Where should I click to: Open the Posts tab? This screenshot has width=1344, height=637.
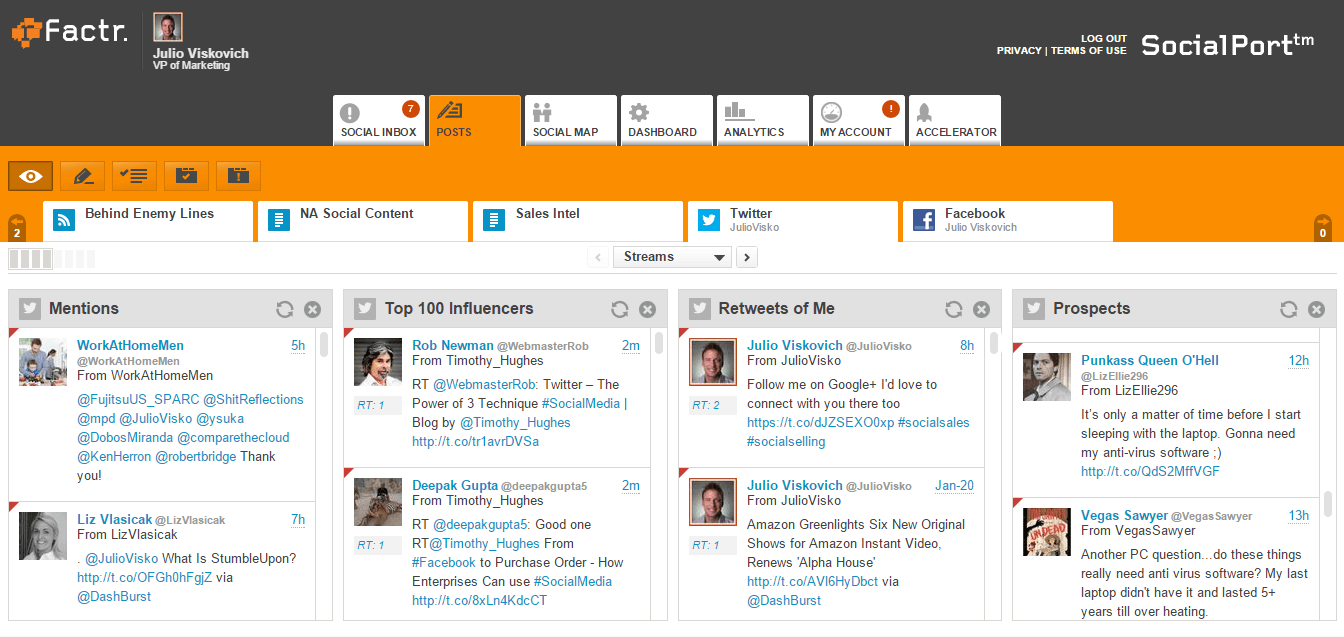click(x=475, y=120)
